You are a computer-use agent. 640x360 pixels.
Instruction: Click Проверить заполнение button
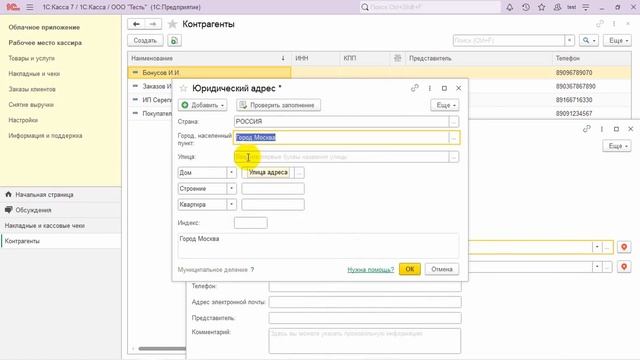(278, 105)
